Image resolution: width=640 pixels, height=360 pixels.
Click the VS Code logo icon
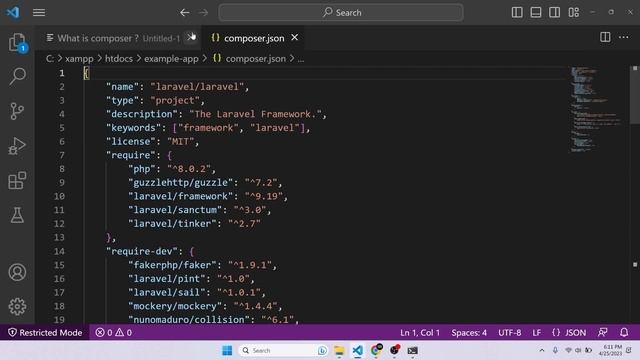(13, 12)
